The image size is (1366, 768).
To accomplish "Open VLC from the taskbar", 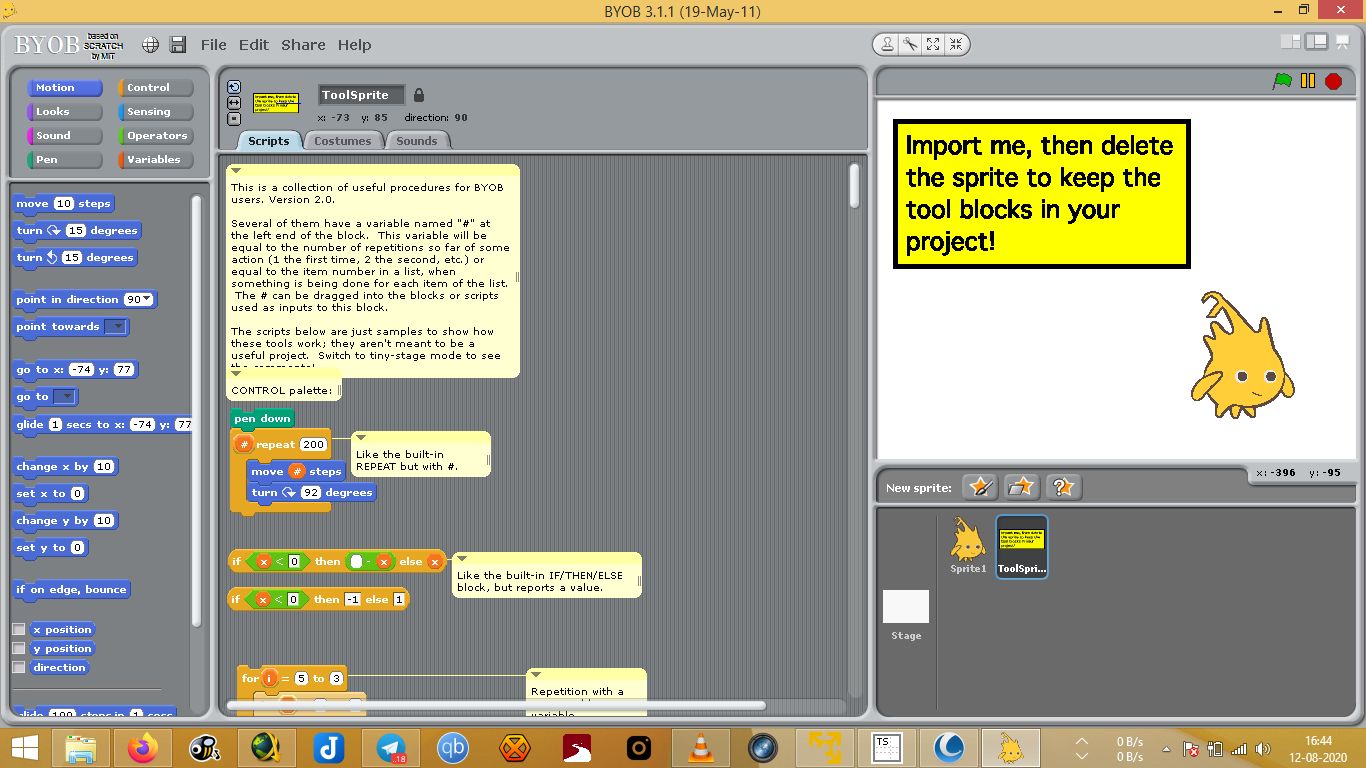I will (701, 747).
